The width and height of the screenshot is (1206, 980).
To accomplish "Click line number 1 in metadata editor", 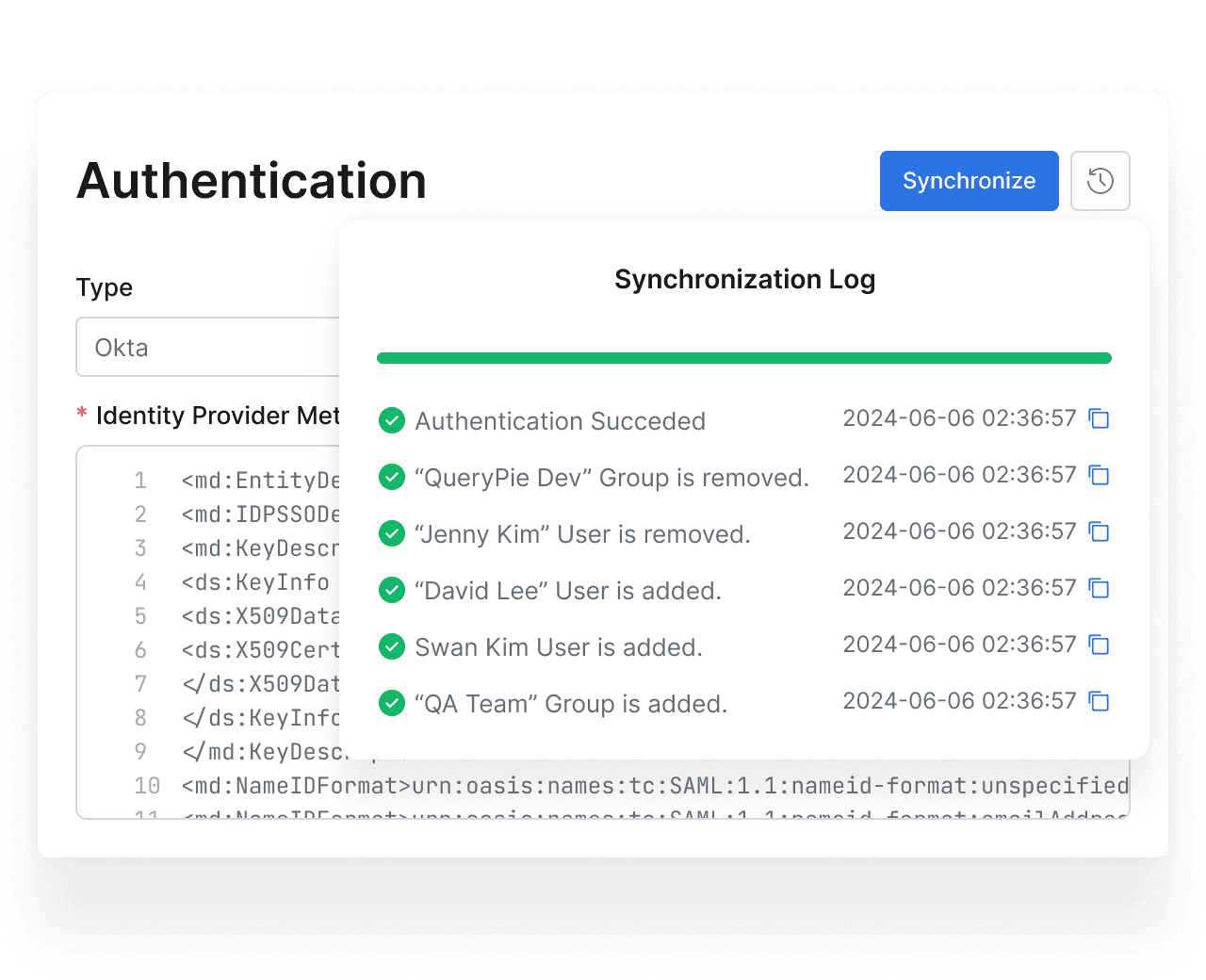I will pyautogui.click(x=140, y=481).
